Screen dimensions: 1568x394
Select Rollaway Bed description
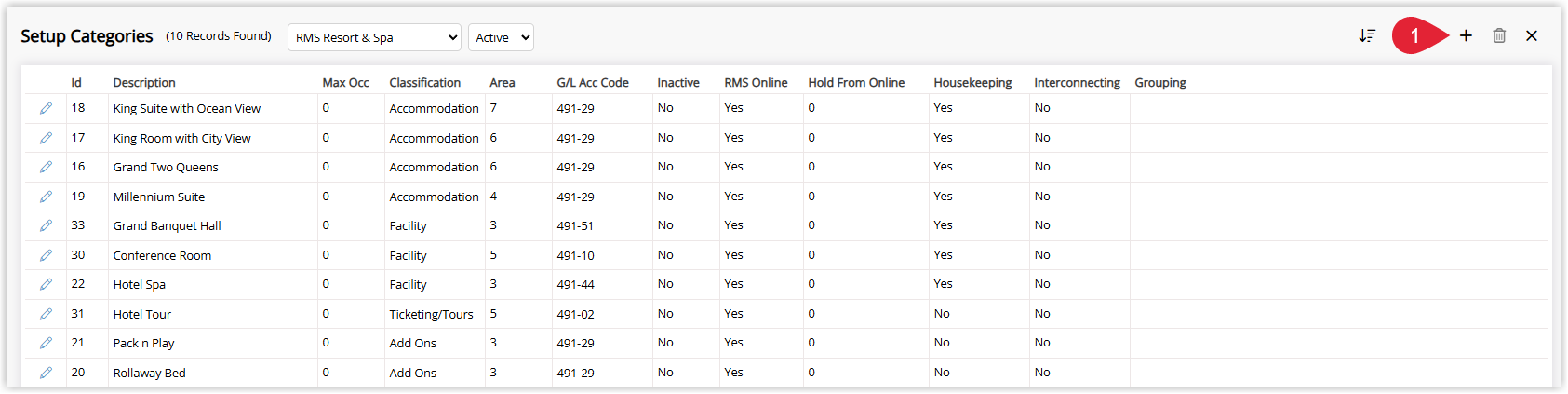[150, 373]
